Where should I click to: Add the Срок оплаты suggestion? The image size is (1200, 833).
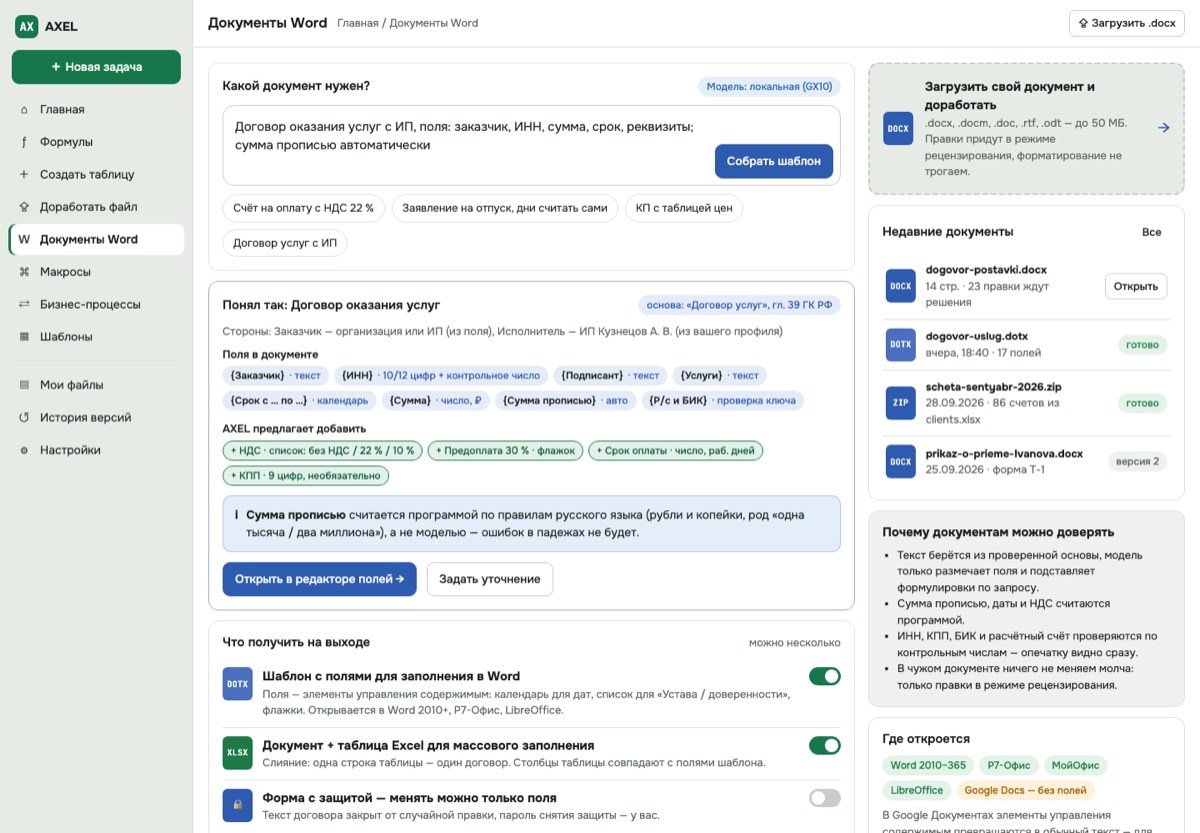coord(676,450)
